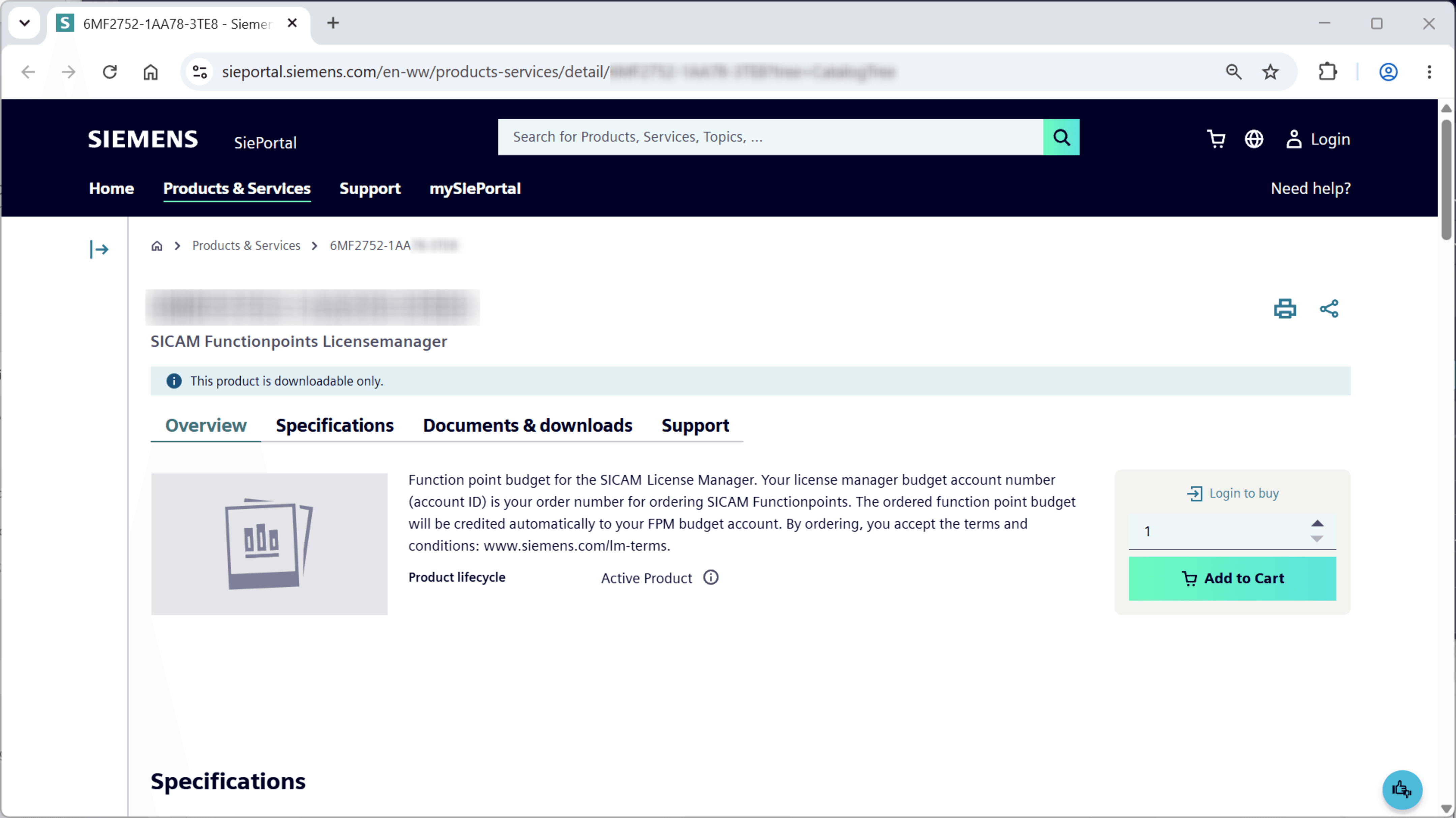Open the feedback thumbs-up button
This screenshot has height=818, width=1456.
pos(1402,789)
